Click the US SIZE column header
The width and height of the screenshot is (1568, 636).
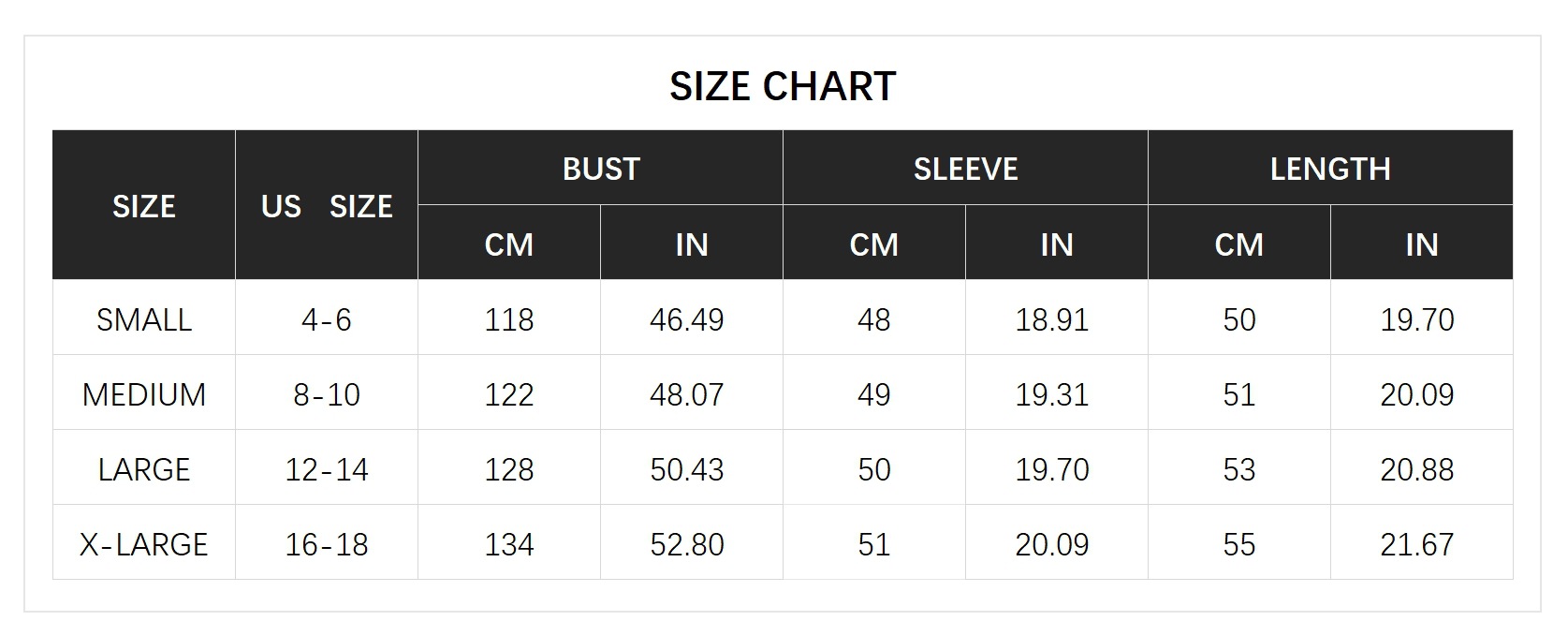click(327, 206)
